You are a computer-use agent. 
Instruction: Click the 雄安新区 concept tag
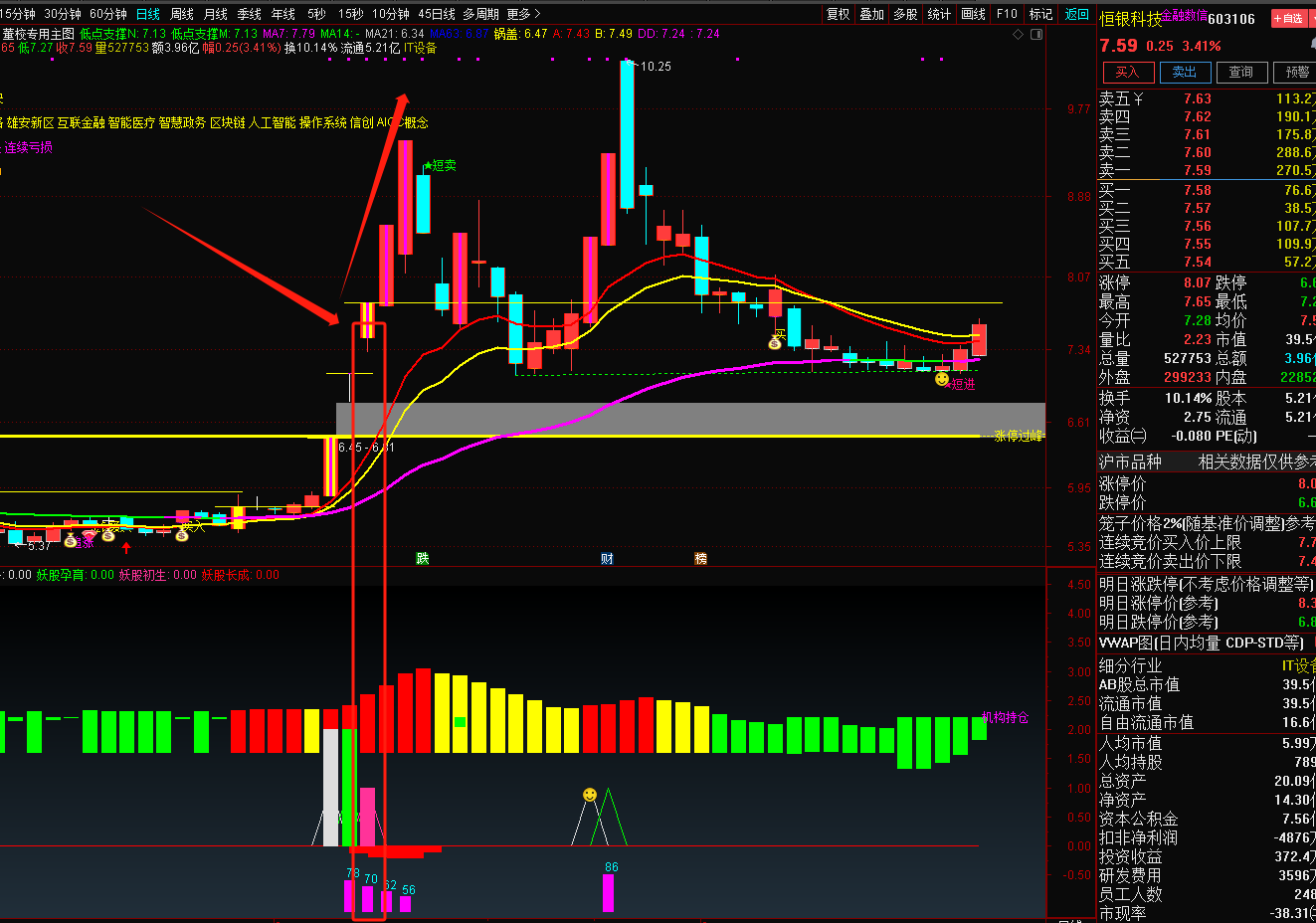coord(30,122)
